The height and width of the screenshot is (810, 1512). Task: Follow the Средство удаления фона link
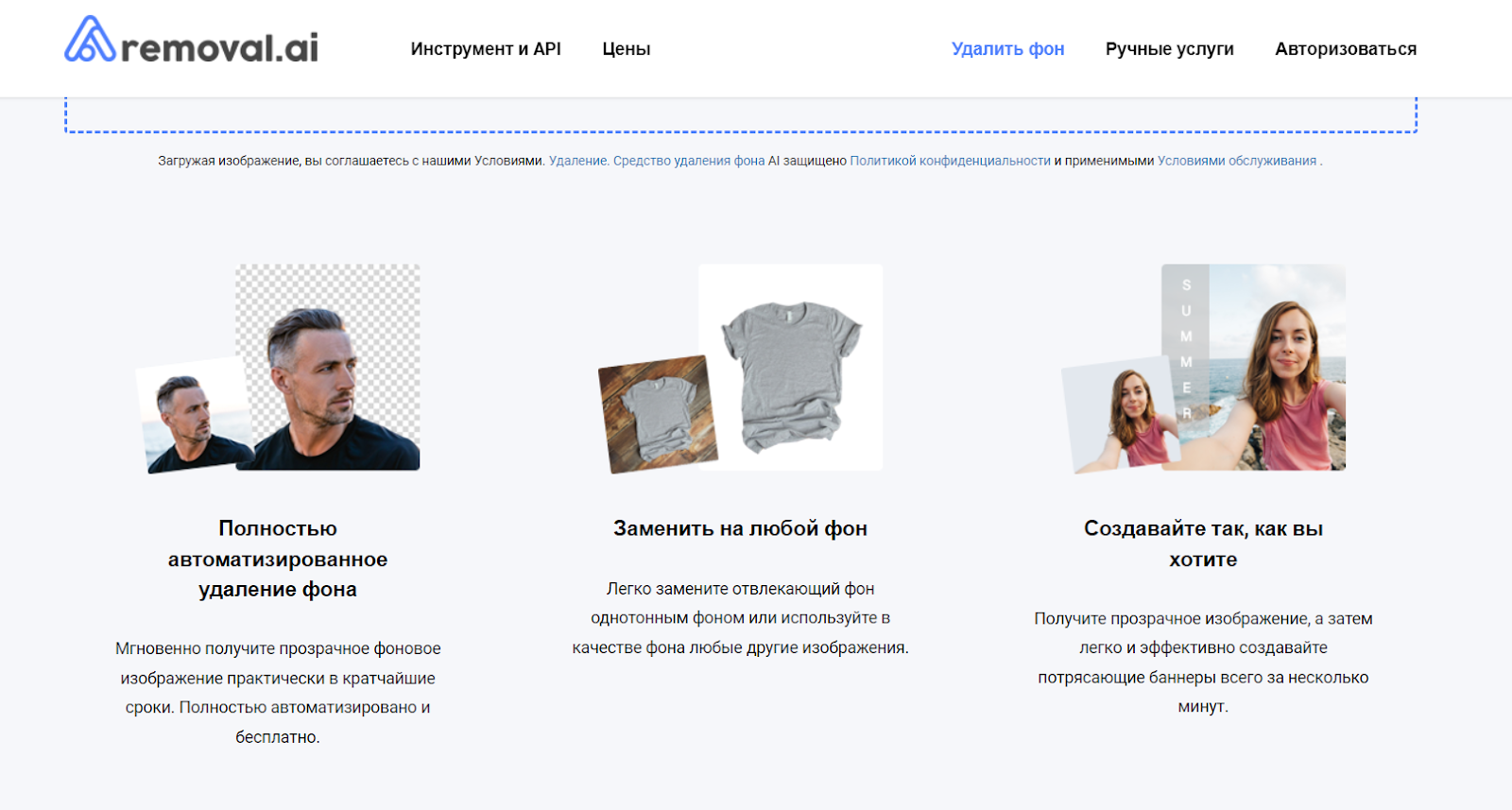tap(689, 162)
